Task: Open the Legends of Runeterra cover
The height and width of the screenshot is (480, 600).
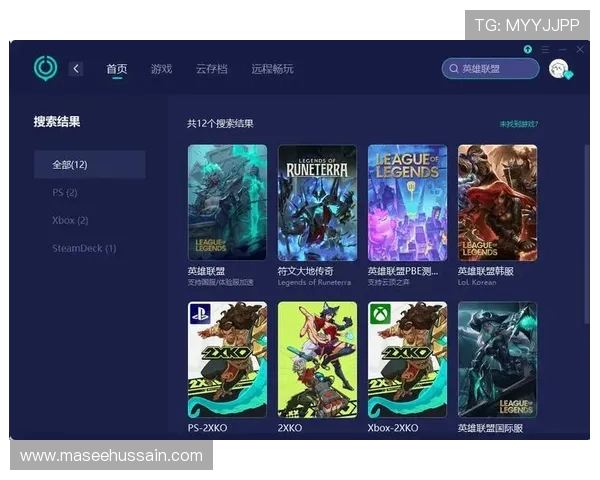Action: click(x=317, y=202)
